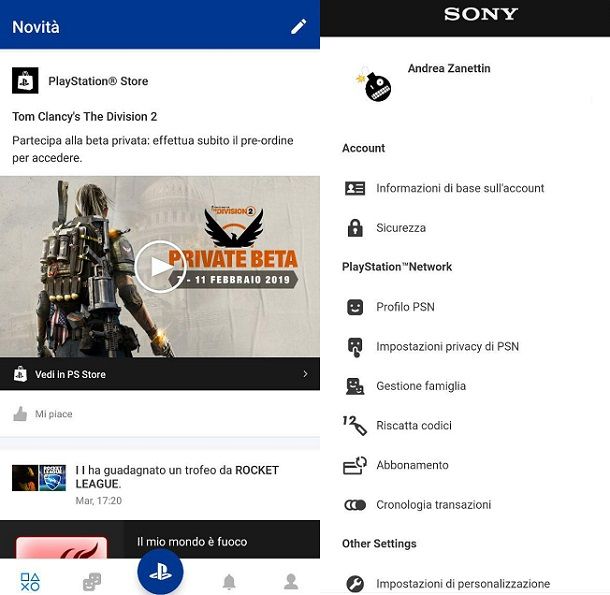The image size is (610, 595).
Task: Tap the Mar, 17:20 timestamp
Action: [x=98, y=500]
